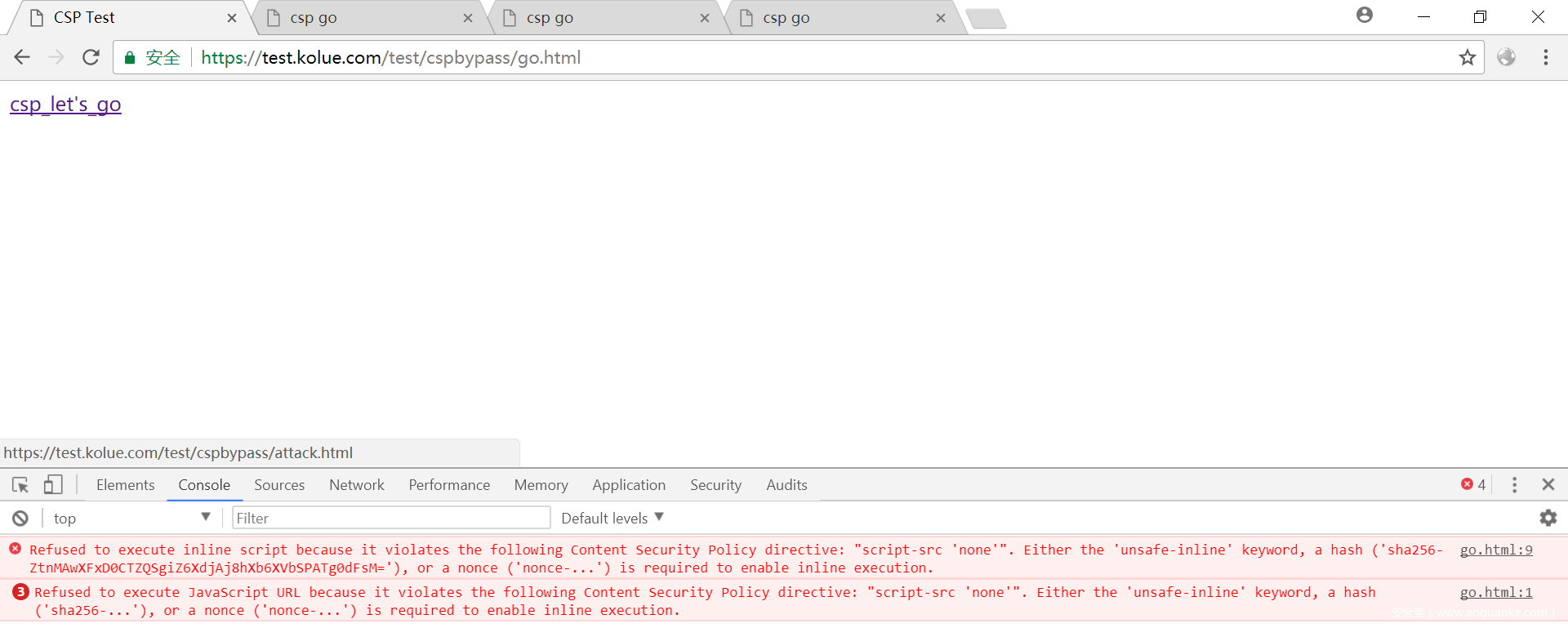
Task: Select the inline script error message
Action: tap(736, 559)
